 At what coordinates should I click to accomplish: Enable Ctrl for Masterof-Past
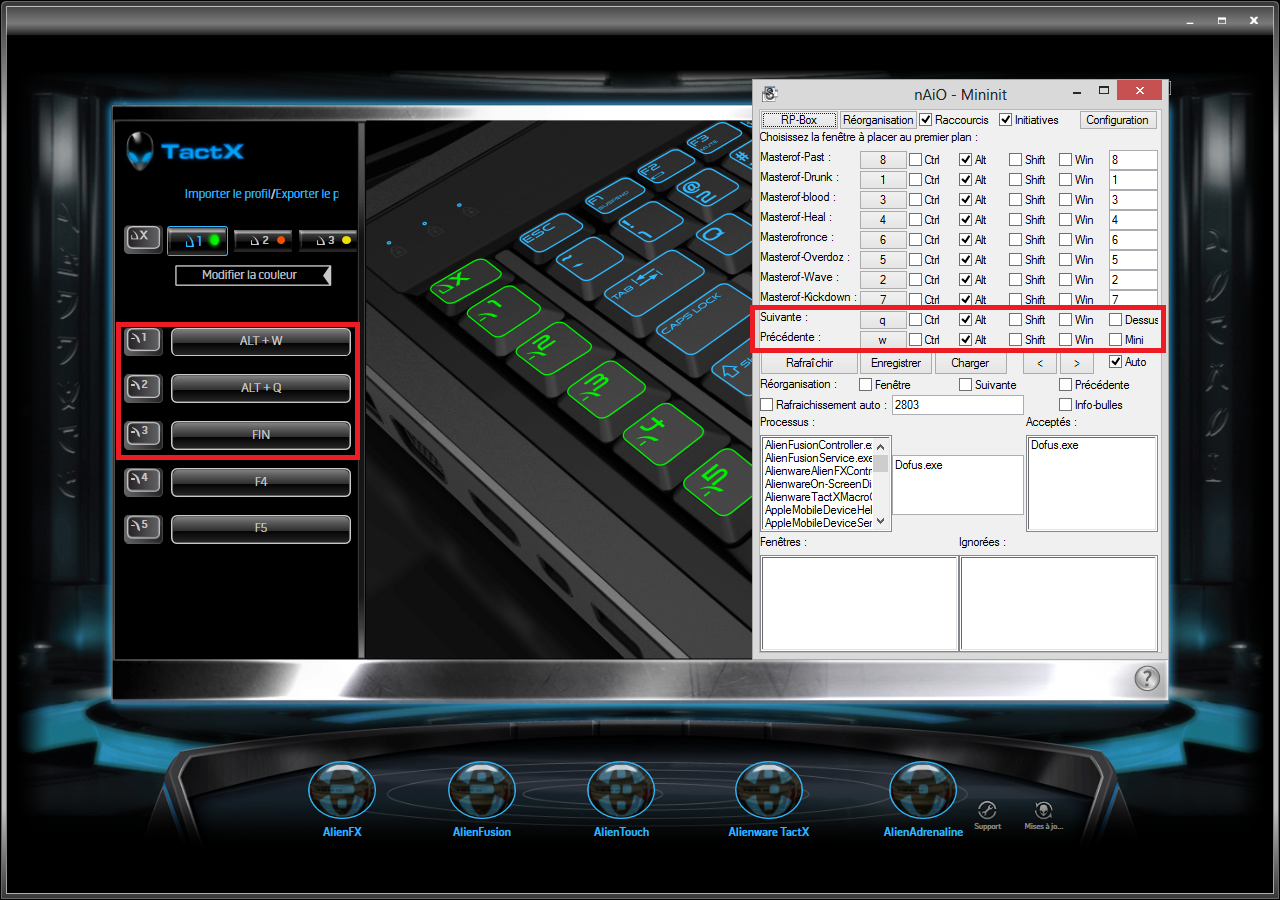click(x=915, y=159)
